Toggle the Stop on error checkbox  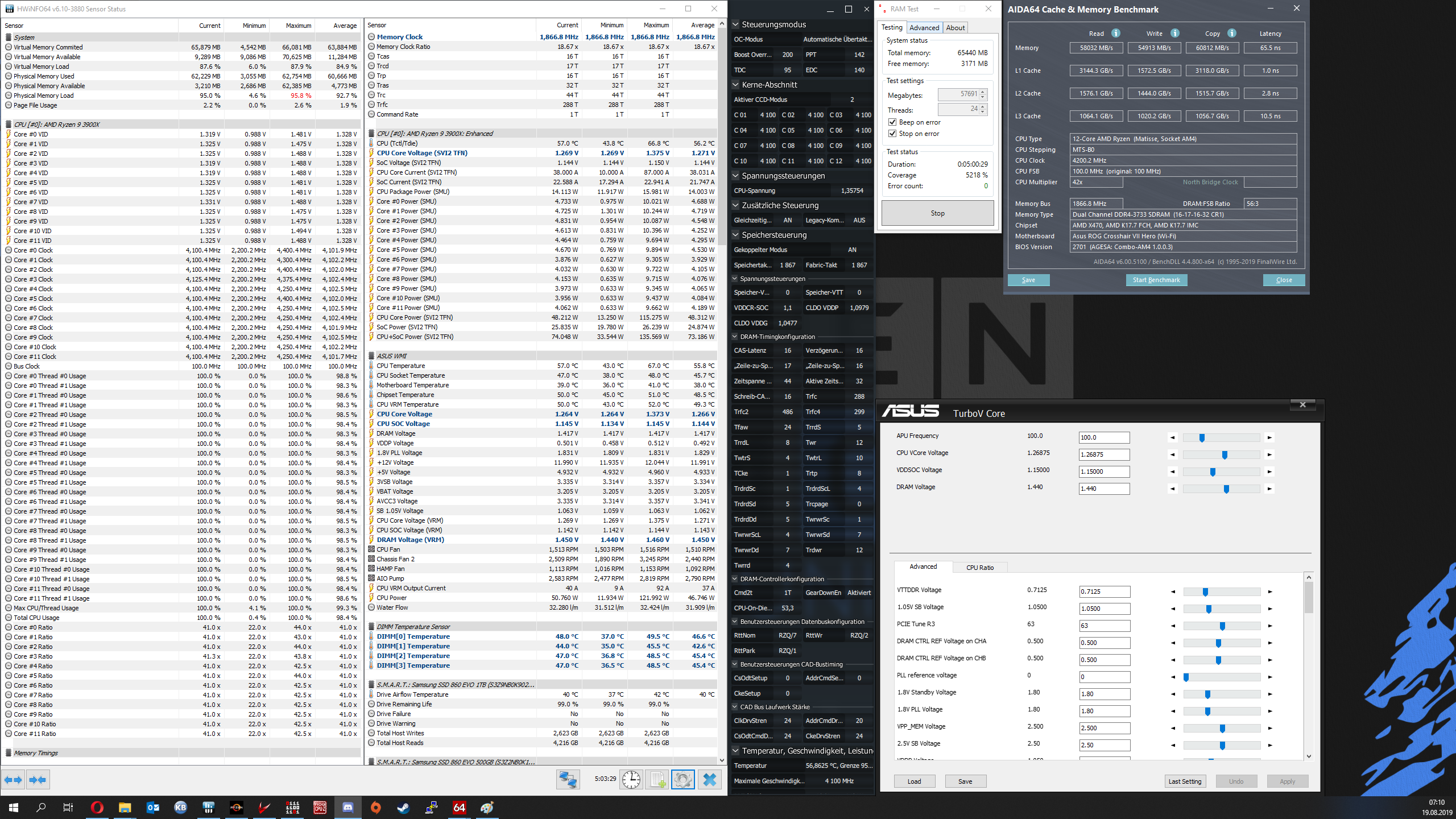[892, 134]
